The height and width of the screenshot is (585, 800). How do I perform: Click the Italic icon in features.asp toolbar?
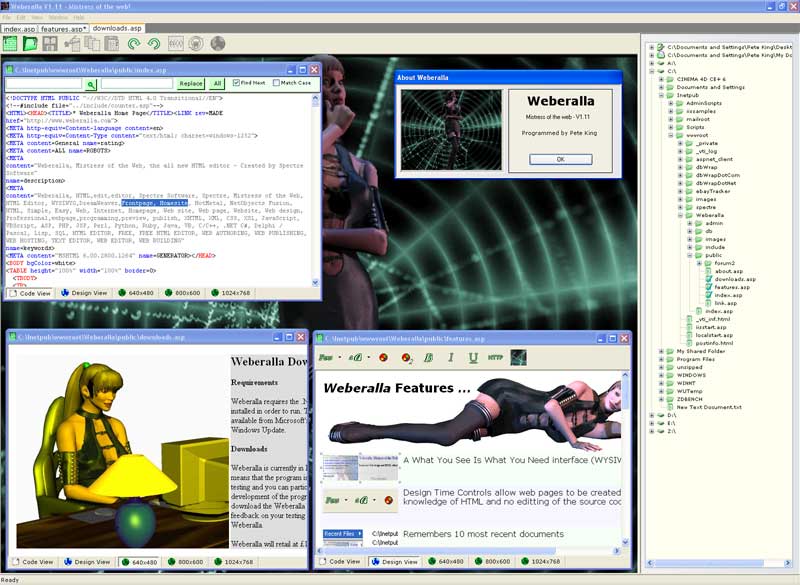(x=451, y=358)
